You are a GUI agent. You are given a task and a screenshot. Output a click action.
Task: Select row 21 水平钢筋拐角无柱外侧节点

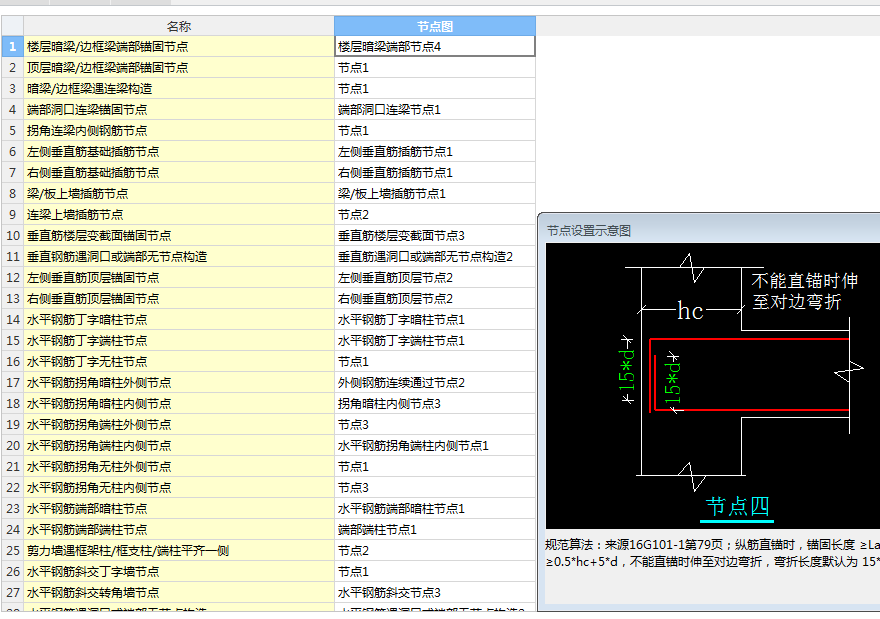179,466
